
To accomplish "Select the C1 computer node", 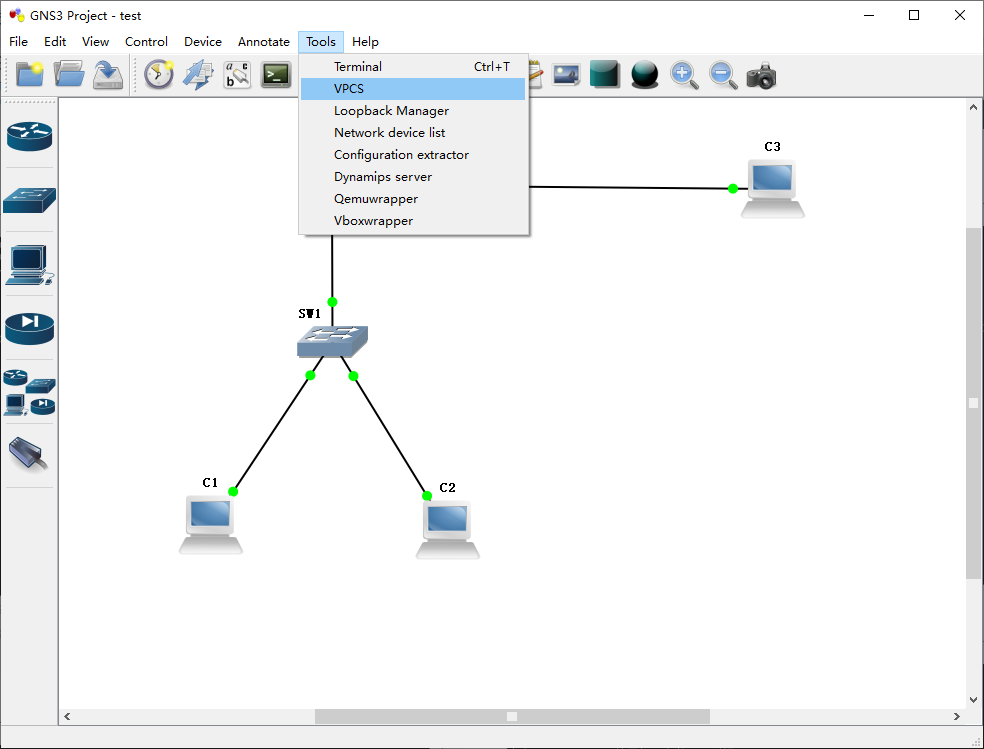I will click(210, 524).
